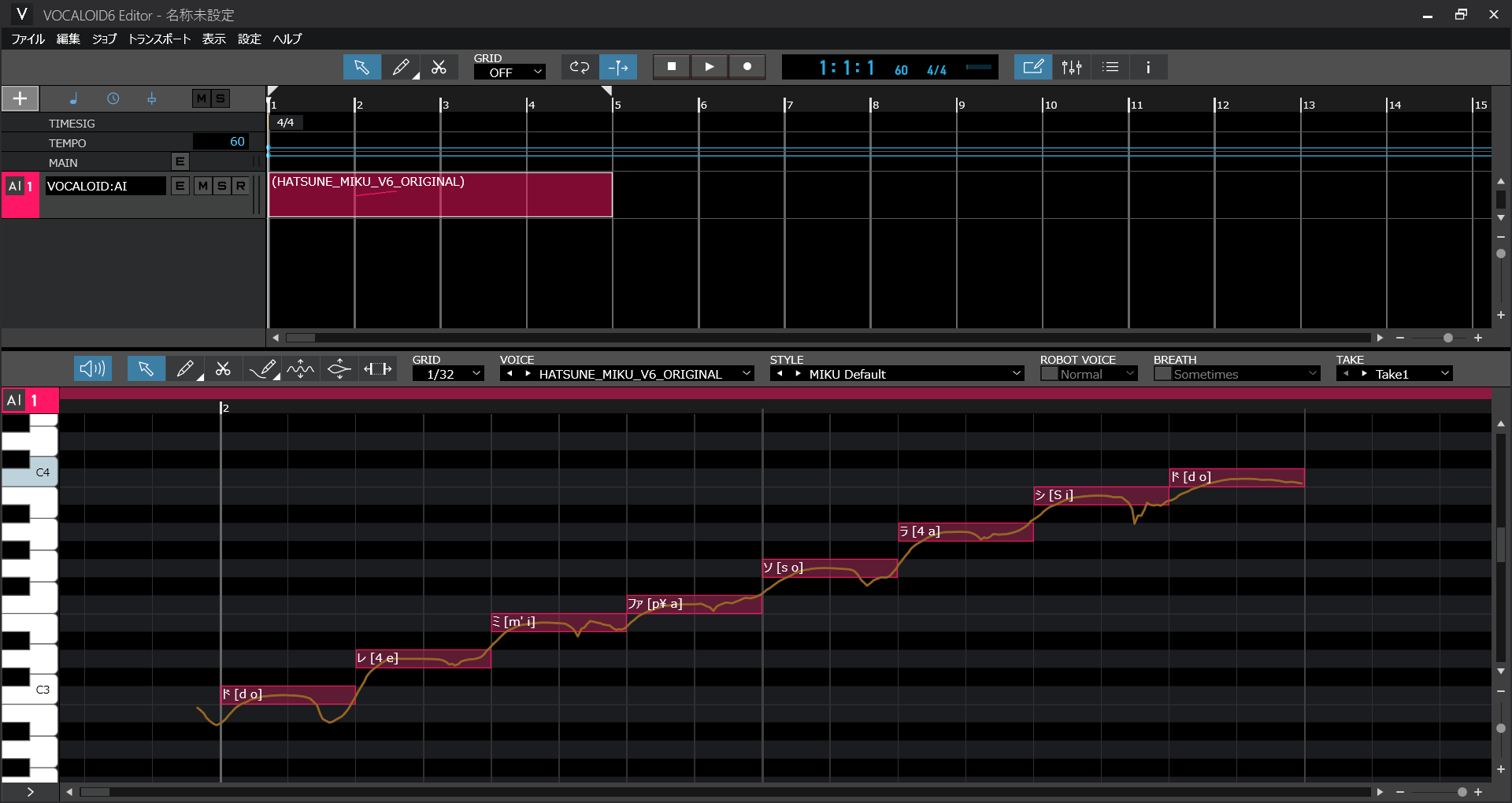The image size is (1512, 803).
Task: Open the ジョブ menu
Action: point(104,39)
